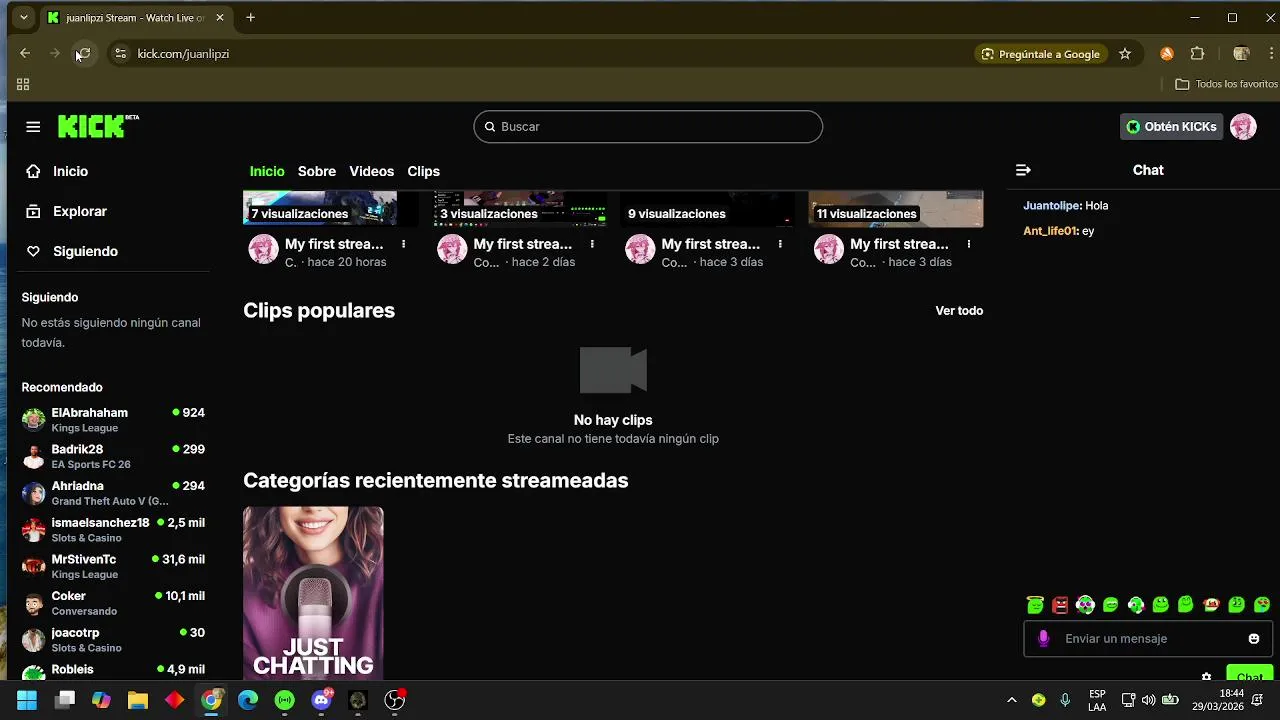Switch to the Videos tab
This screenshot has height=720, width=1280.
coord(371,171)
